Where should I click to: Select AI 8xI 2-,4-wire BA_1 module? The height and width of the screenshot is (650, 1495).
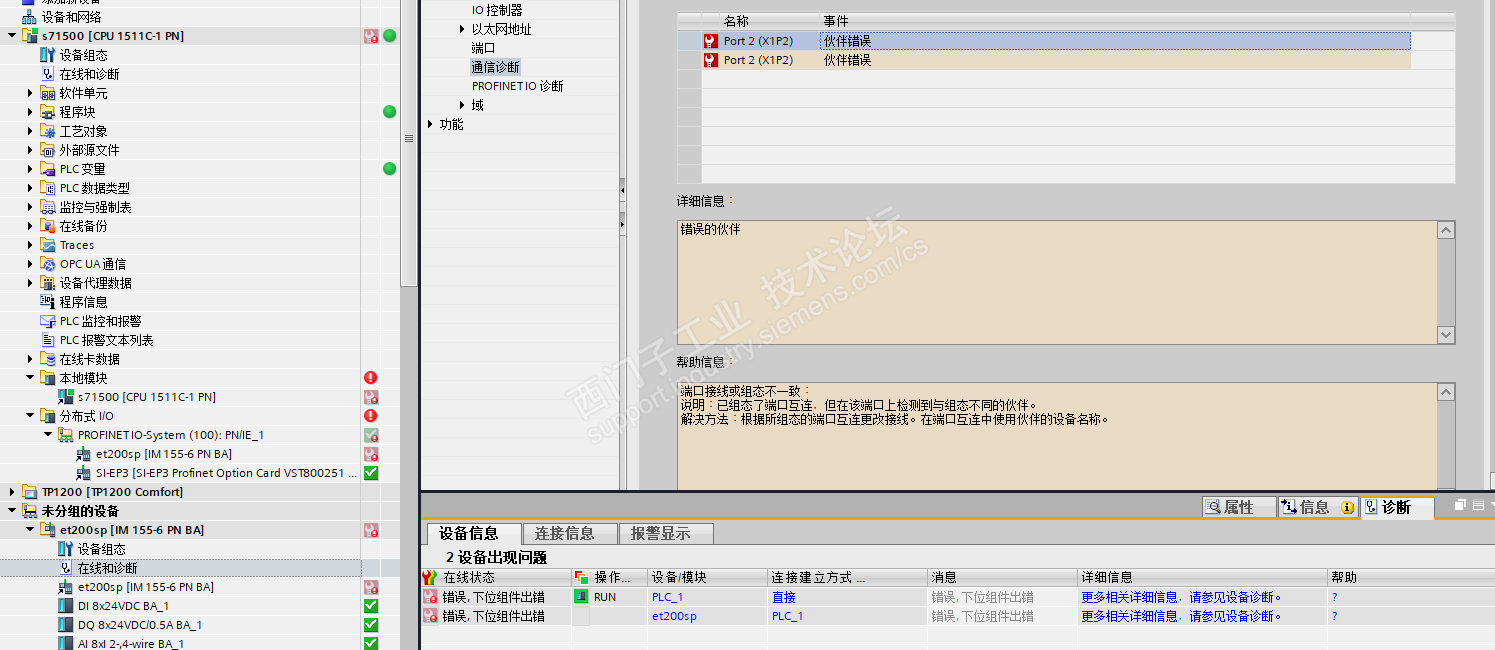coord(130,643)
